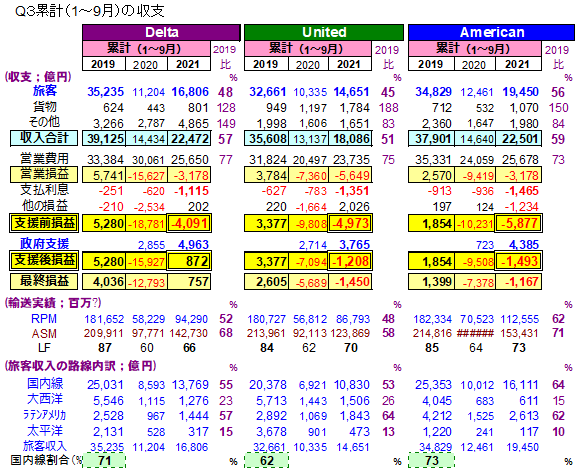Viewport: 583px width, 476px height.
Task: Click the 収入合計 row label
Action: coord(44,138)
